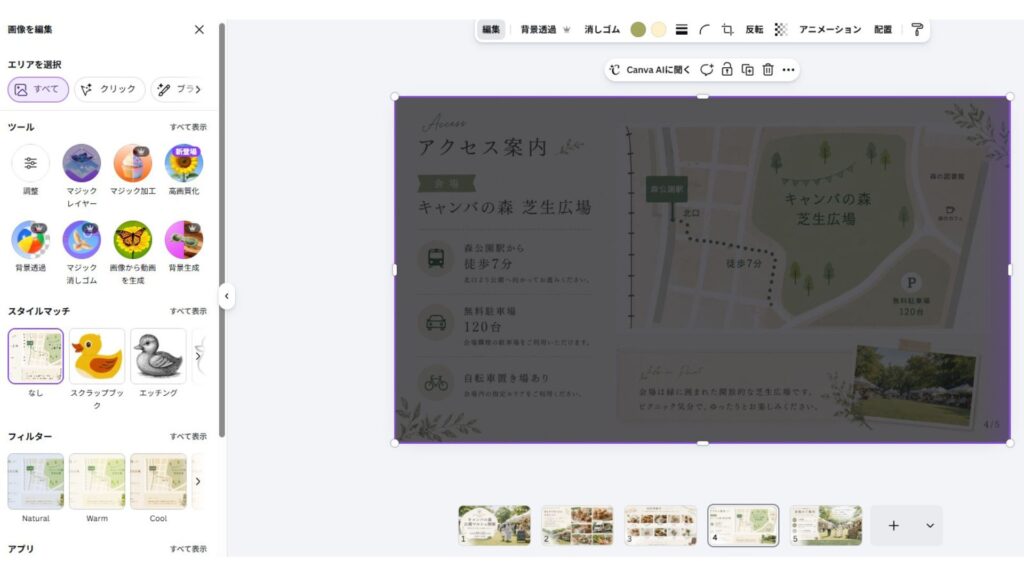Apply the Cool filter

pos(158,481)
